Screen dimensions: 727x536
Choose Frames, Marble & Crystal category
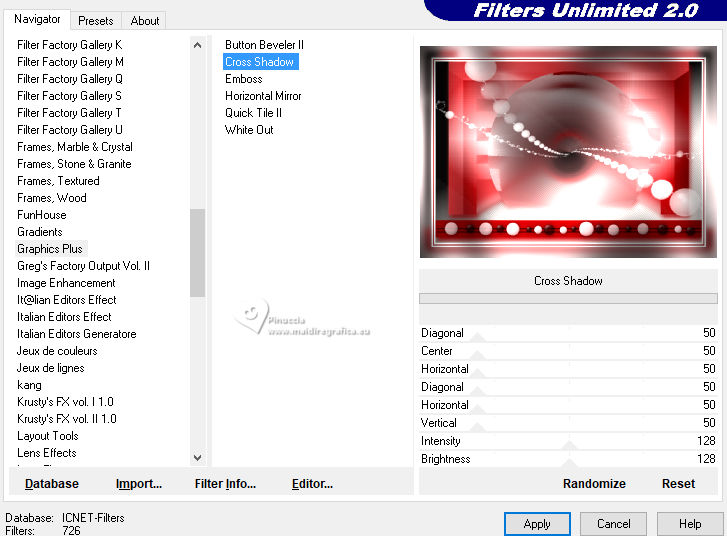(x=75, y=147)
